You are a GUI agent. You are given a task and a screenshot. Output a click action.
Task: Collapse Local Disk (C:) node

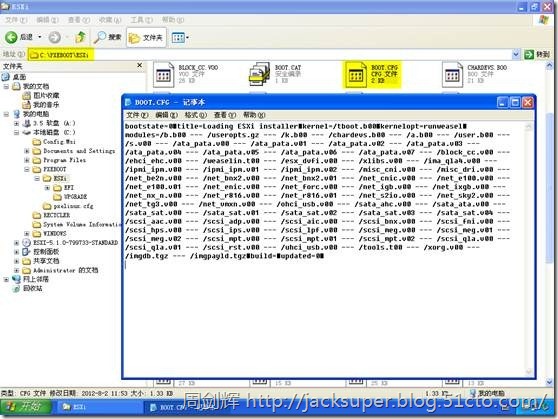(16, 132)
